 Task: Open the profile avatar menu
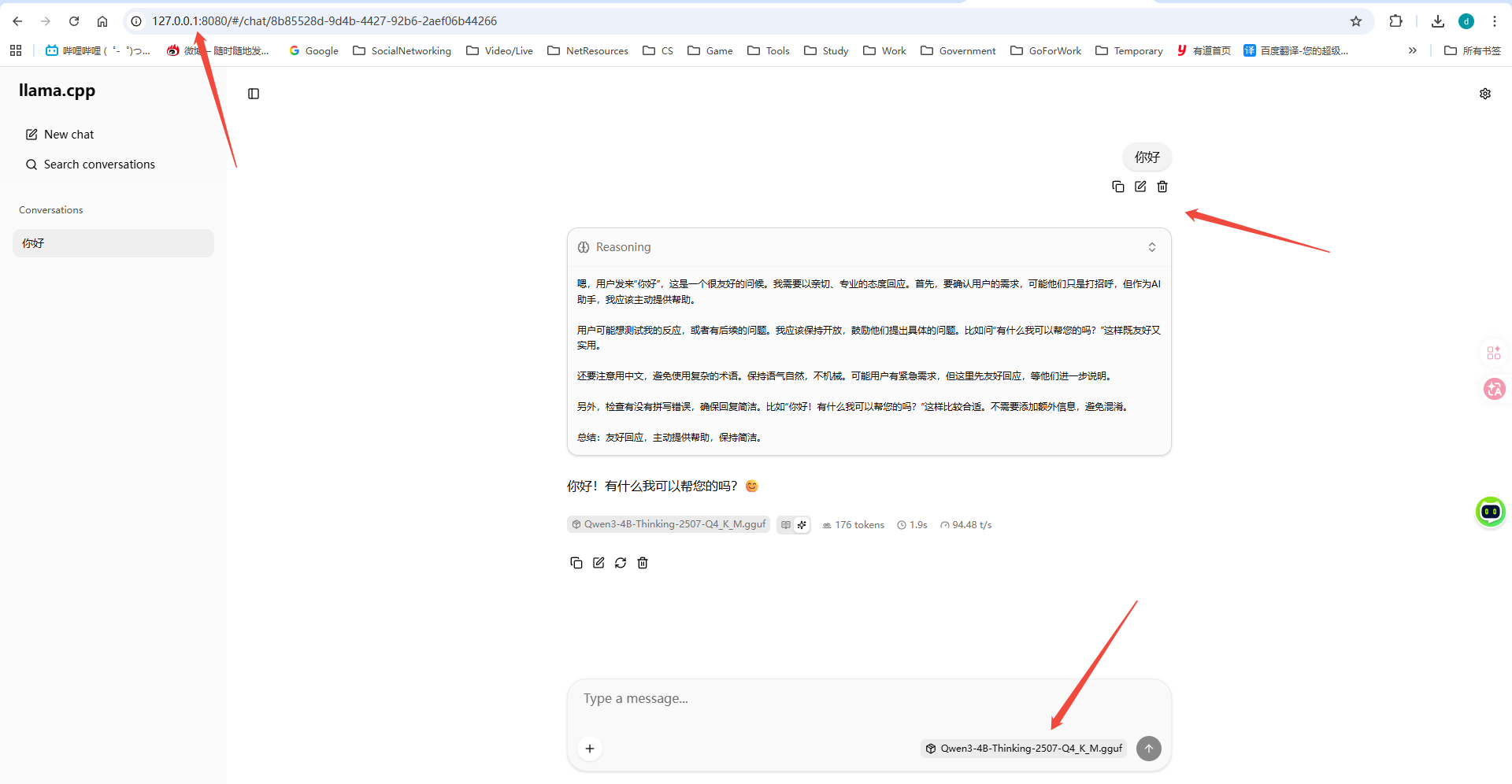coord(1466,21)
